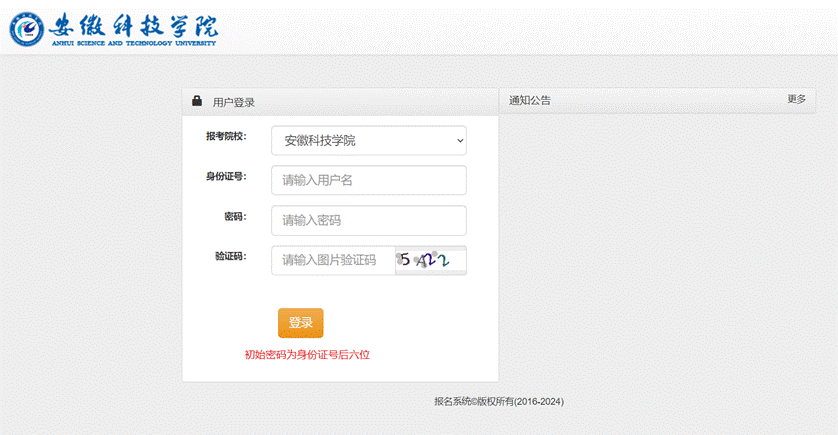Click the English university name under the logo
Viewport: 838px width, 435px height.
pos(133,43)
